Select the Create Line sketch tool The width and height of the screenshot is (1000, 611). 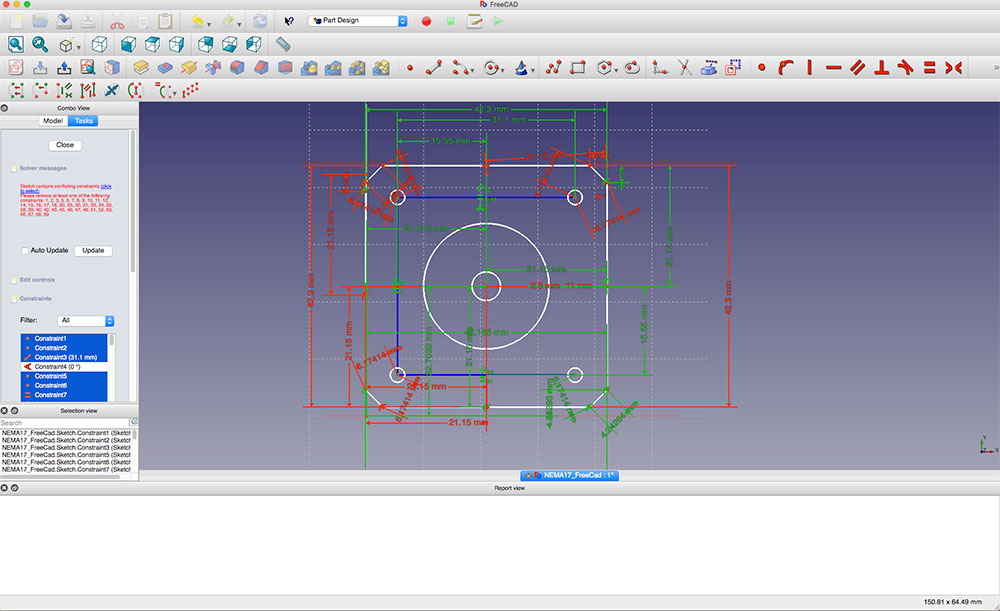coord(434,68)
